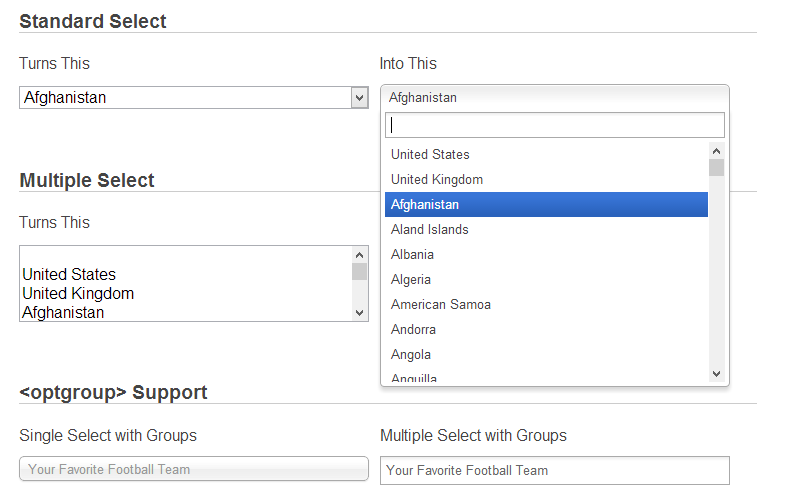Collapse the Chosen Afghanistan selected header
Viewport: 800px width, 494px height.
555,97
